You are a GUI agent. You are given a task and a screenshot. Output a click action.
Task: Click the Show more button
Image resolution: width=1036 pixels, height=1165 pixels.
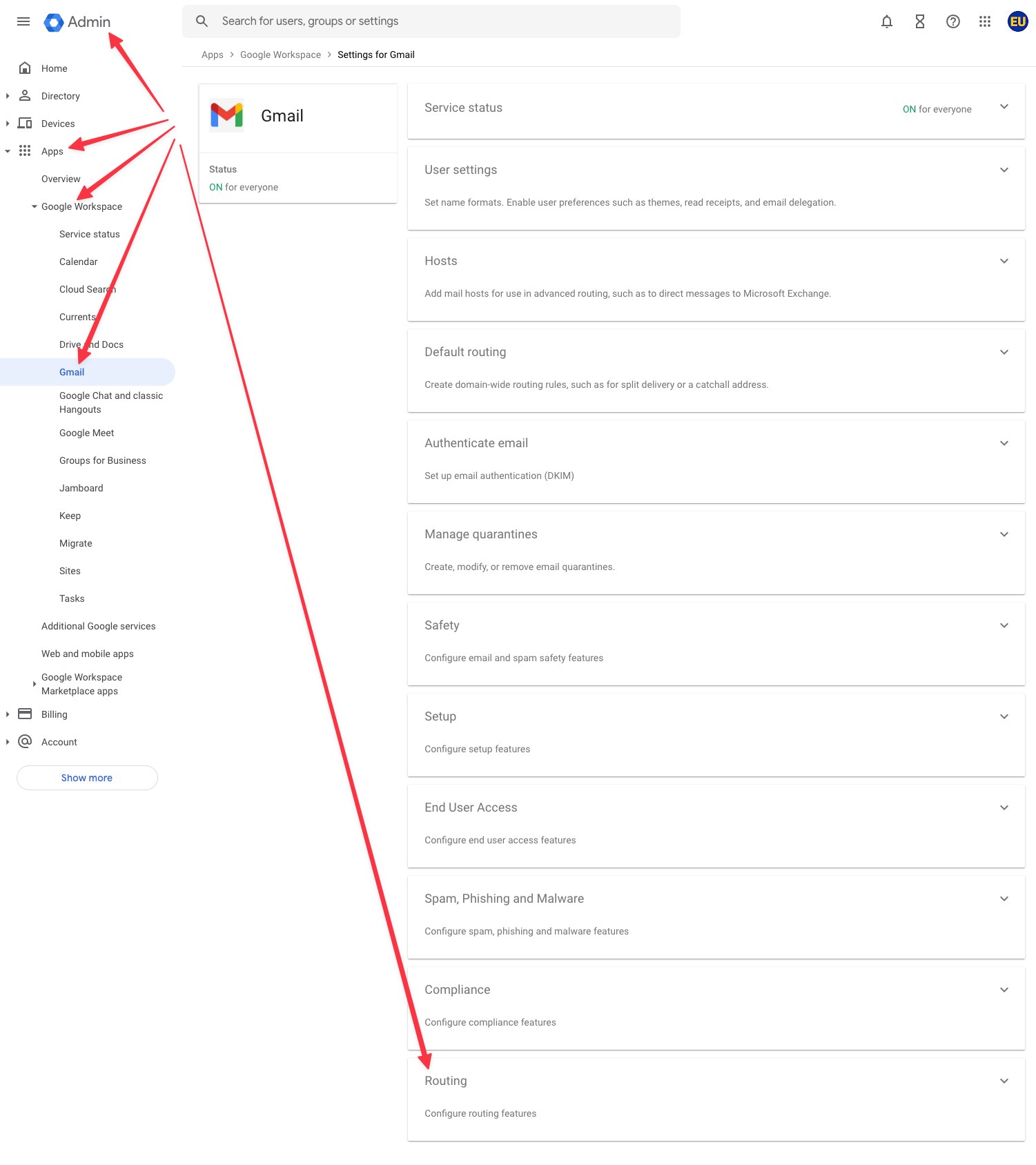(87, 778)
